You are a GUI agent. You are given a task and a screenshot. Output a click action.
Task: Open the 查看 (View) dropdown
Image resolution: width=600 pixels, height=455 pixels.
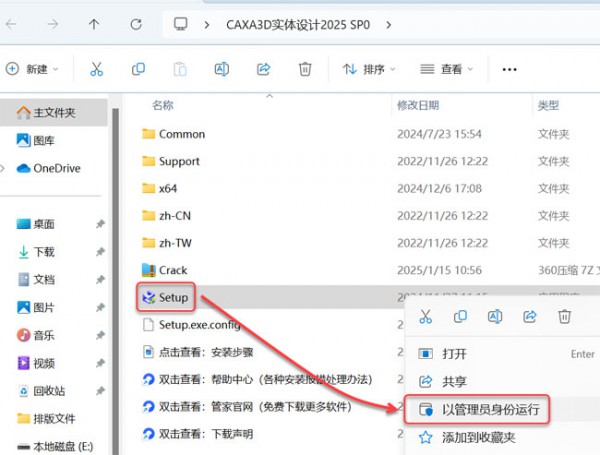tap(447, 69)
